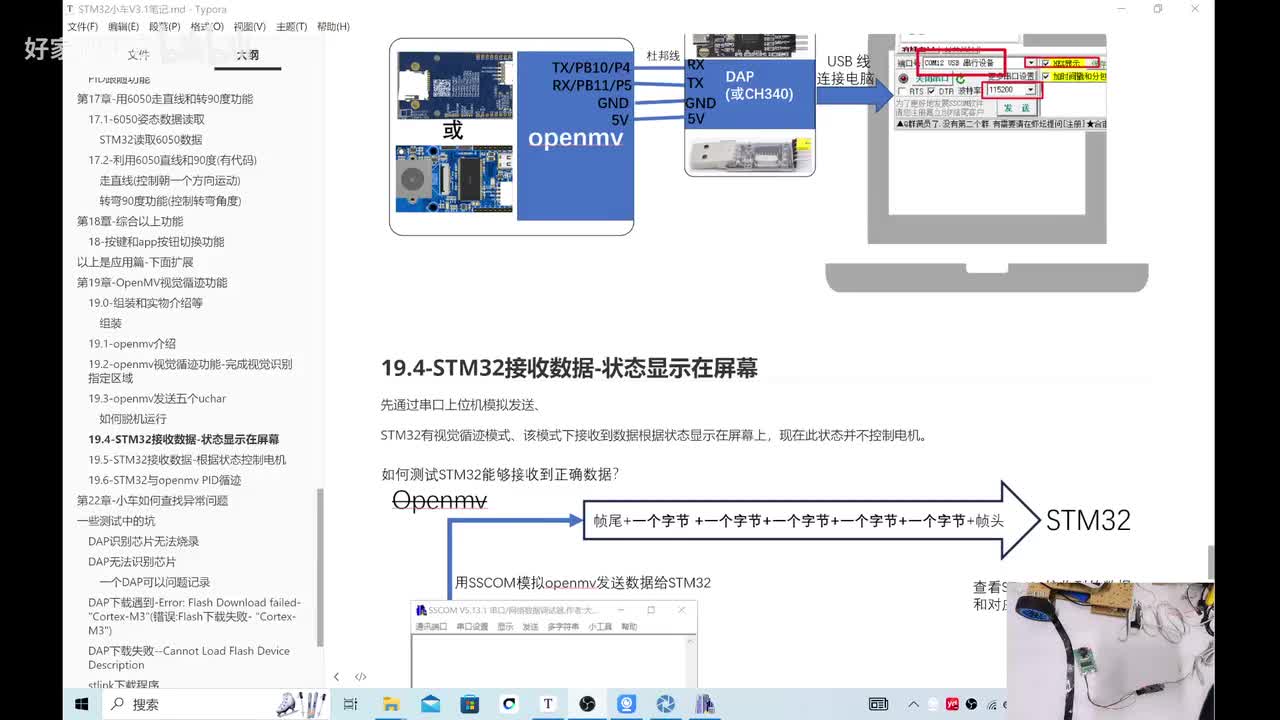Open 多字符串 menu in the lower SSCOM image

coord(564,627)
